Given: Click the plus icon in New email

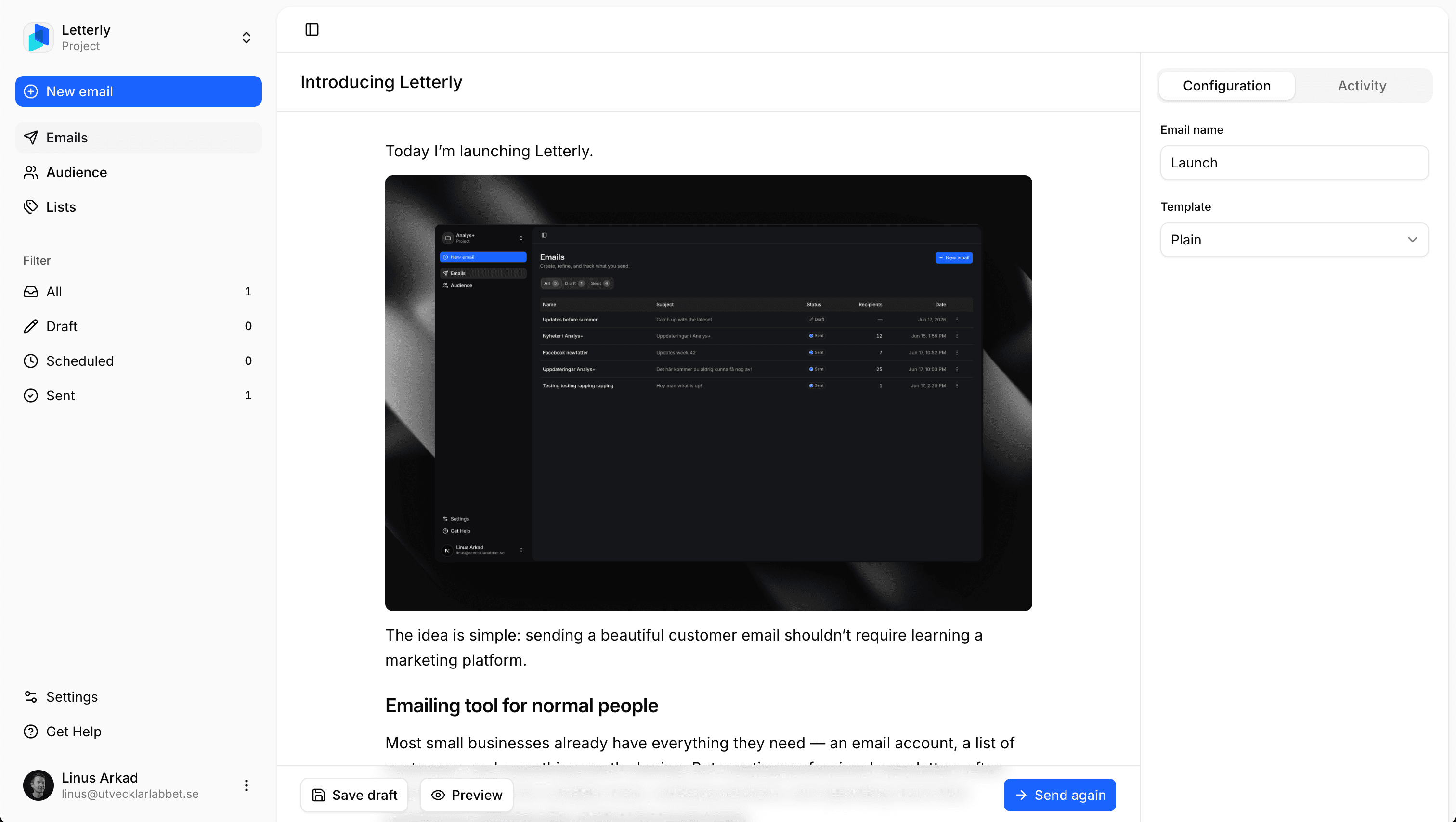Looking at the screenshot, I should (x=31, y=91).
